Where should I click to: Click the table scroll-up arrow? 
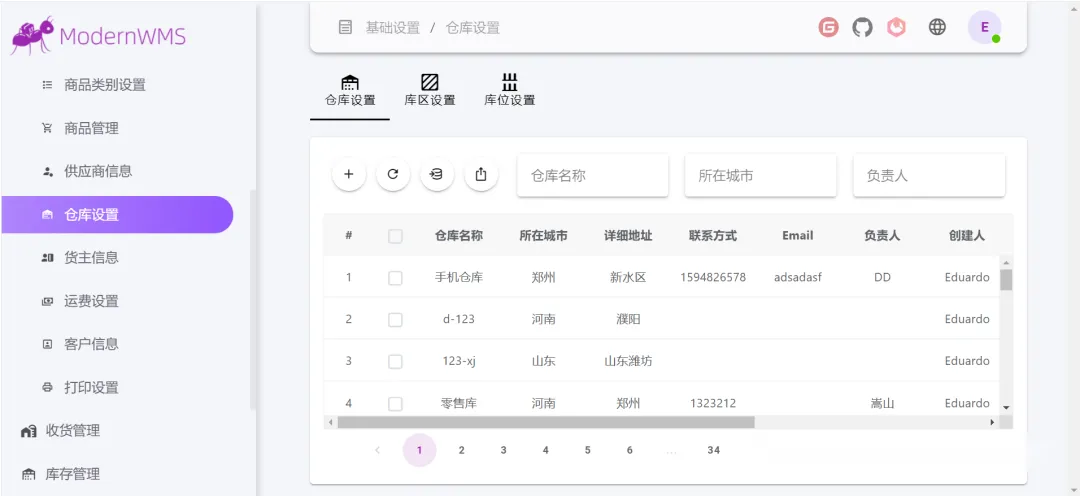coord(1006,262)
